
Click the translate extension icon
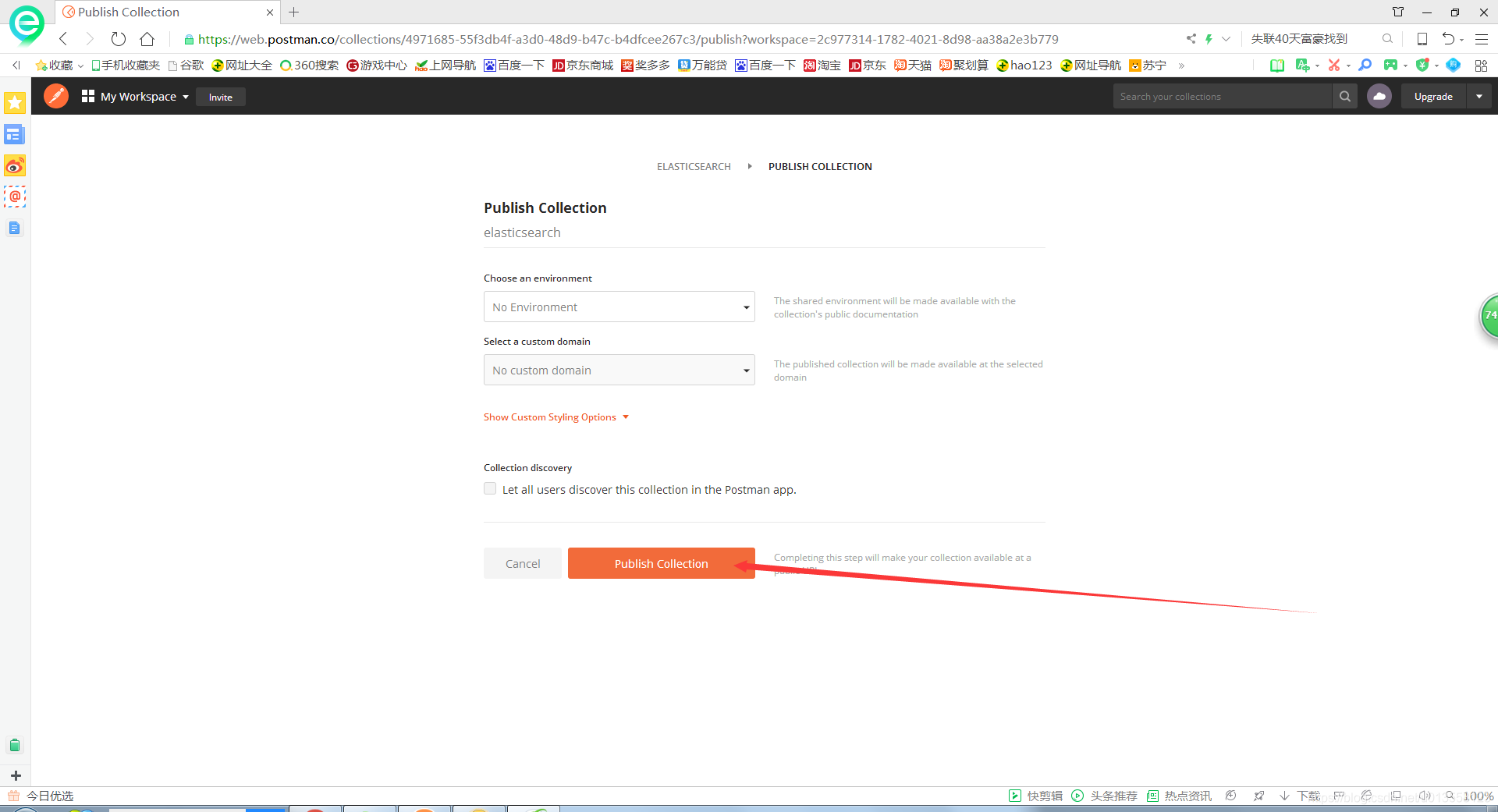1302,66
